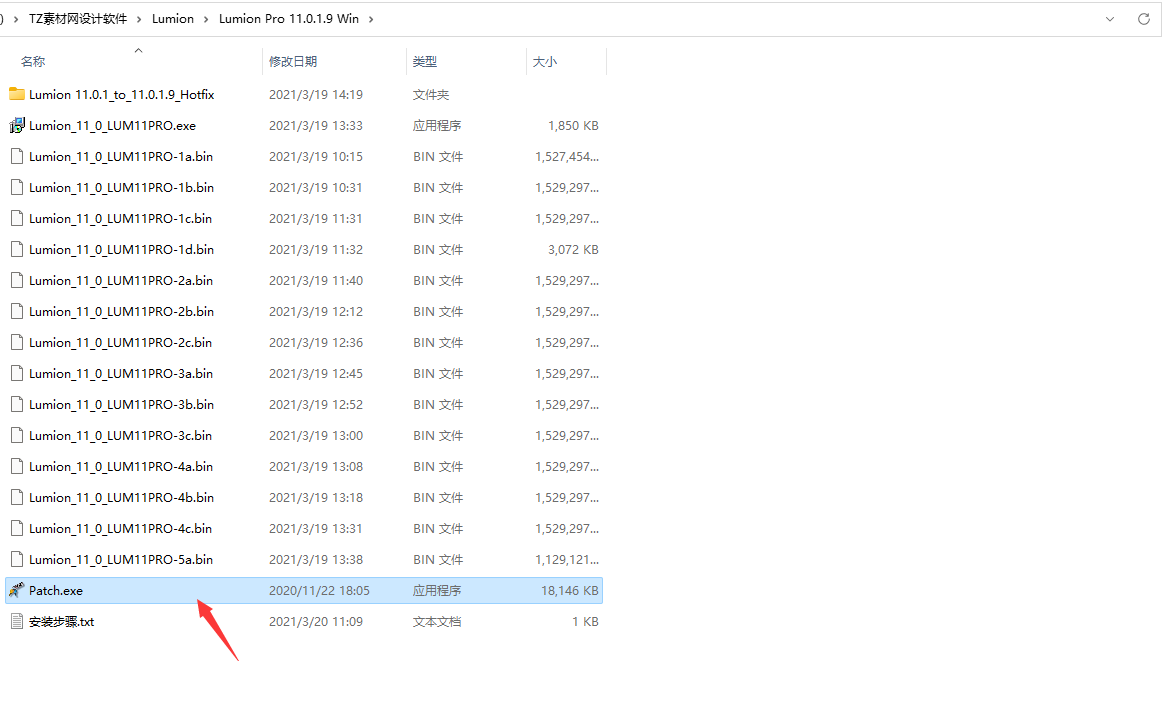Viewport: 1172px width, 705px height.
Task: Click the Lumion Pro 11.0.1.9 Win breadcrumb
Action: pos(289,19)
